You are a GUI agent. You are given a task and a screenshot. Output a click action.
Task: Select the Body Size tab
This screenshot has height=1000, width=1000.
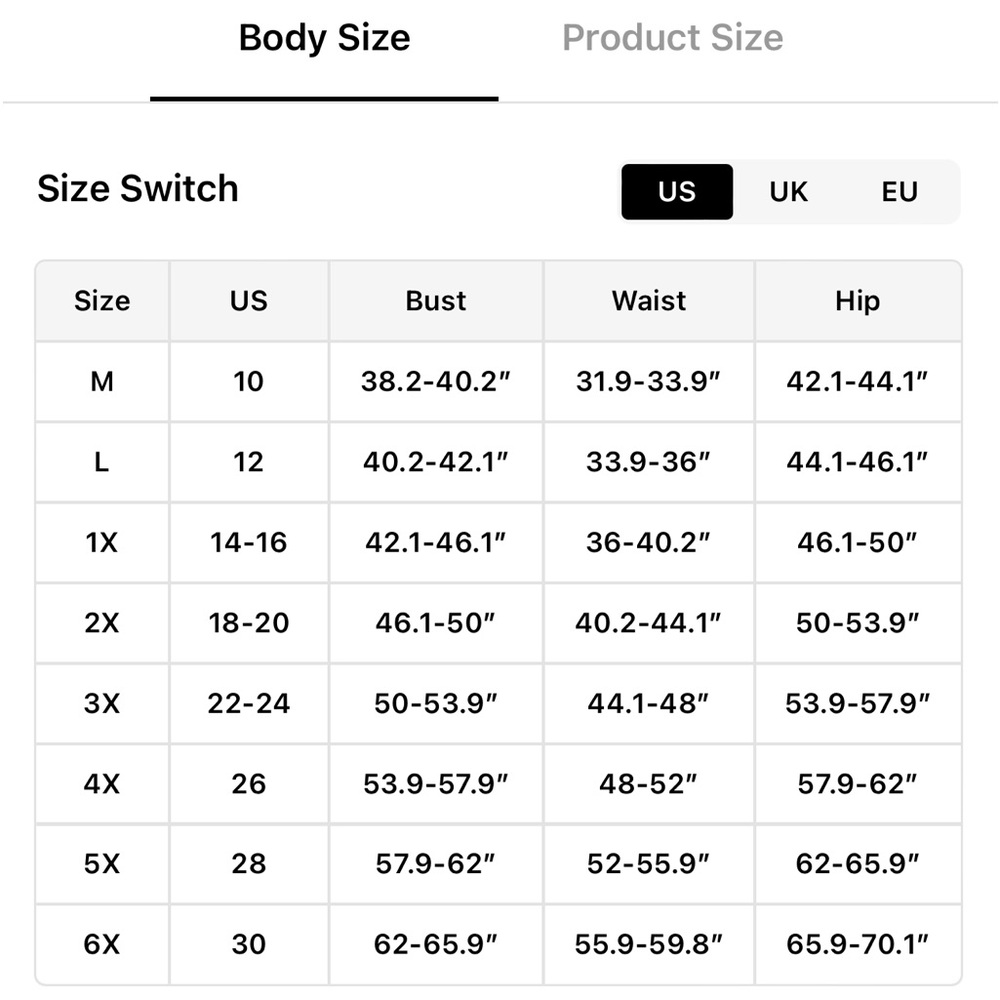click(x=324, y=38)
